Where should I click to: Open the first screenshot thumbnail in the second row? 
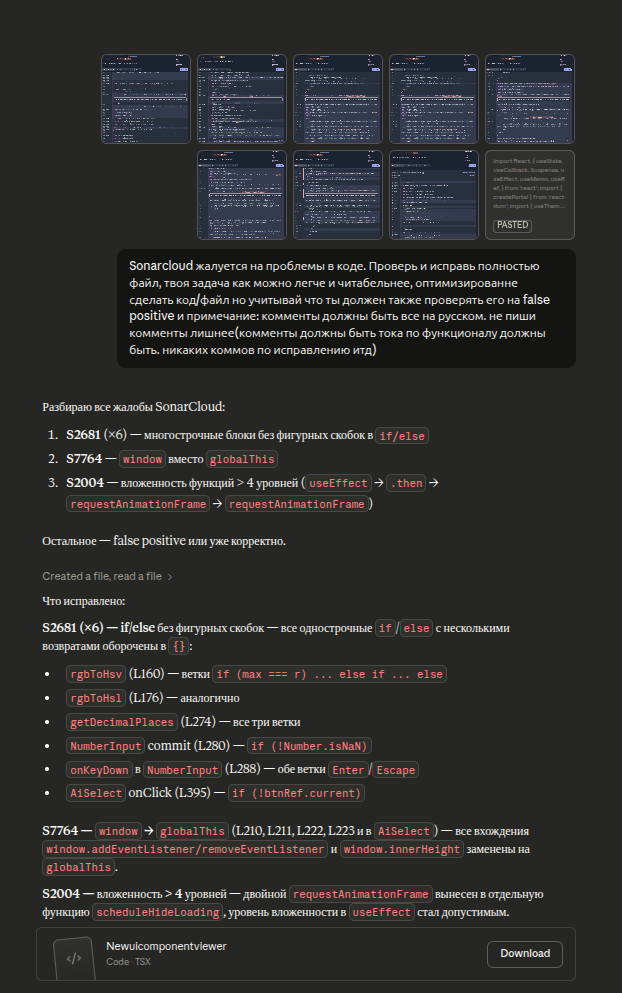pos(242,195)
